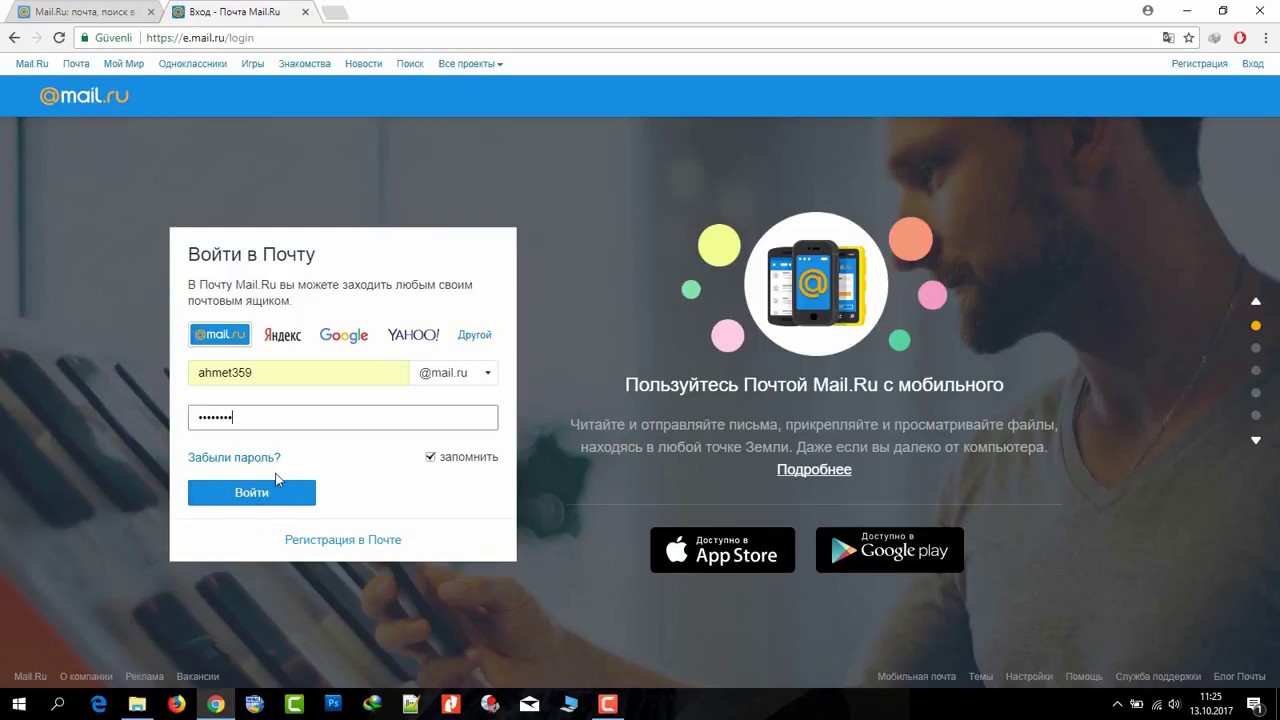Open 'Поиск' in the top navigation
This screenshot has width=1280, height=720.
(x=410, y=64)
